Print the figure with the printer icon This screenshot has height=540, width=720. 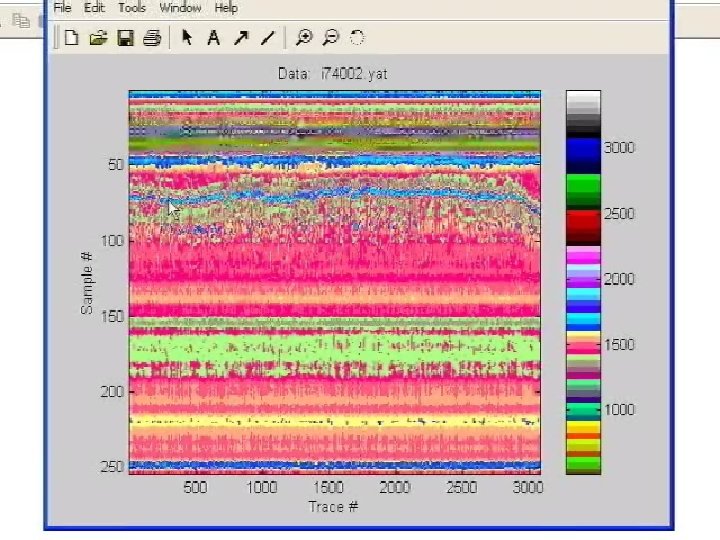152,38
